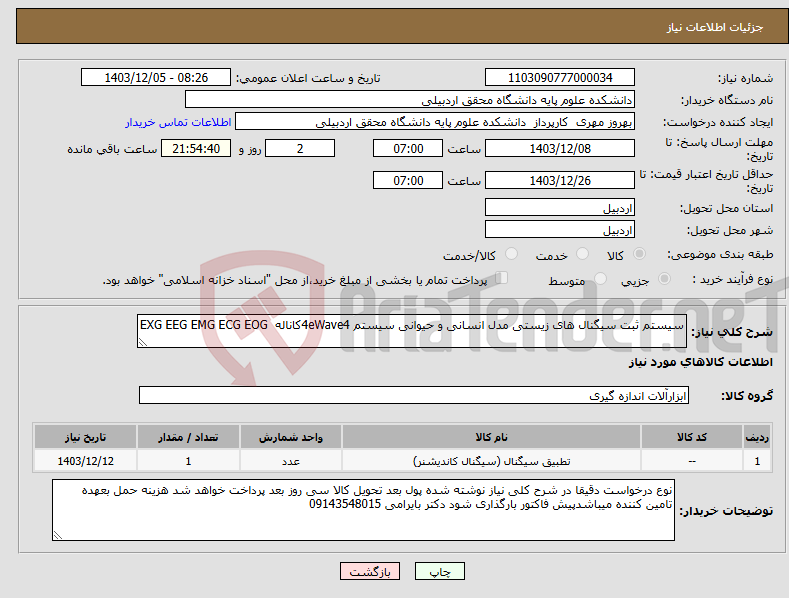The width and height of the screenshot is (789, 598).
Task: Click the need date cell 1403/12/12
Action: [85, 461]
